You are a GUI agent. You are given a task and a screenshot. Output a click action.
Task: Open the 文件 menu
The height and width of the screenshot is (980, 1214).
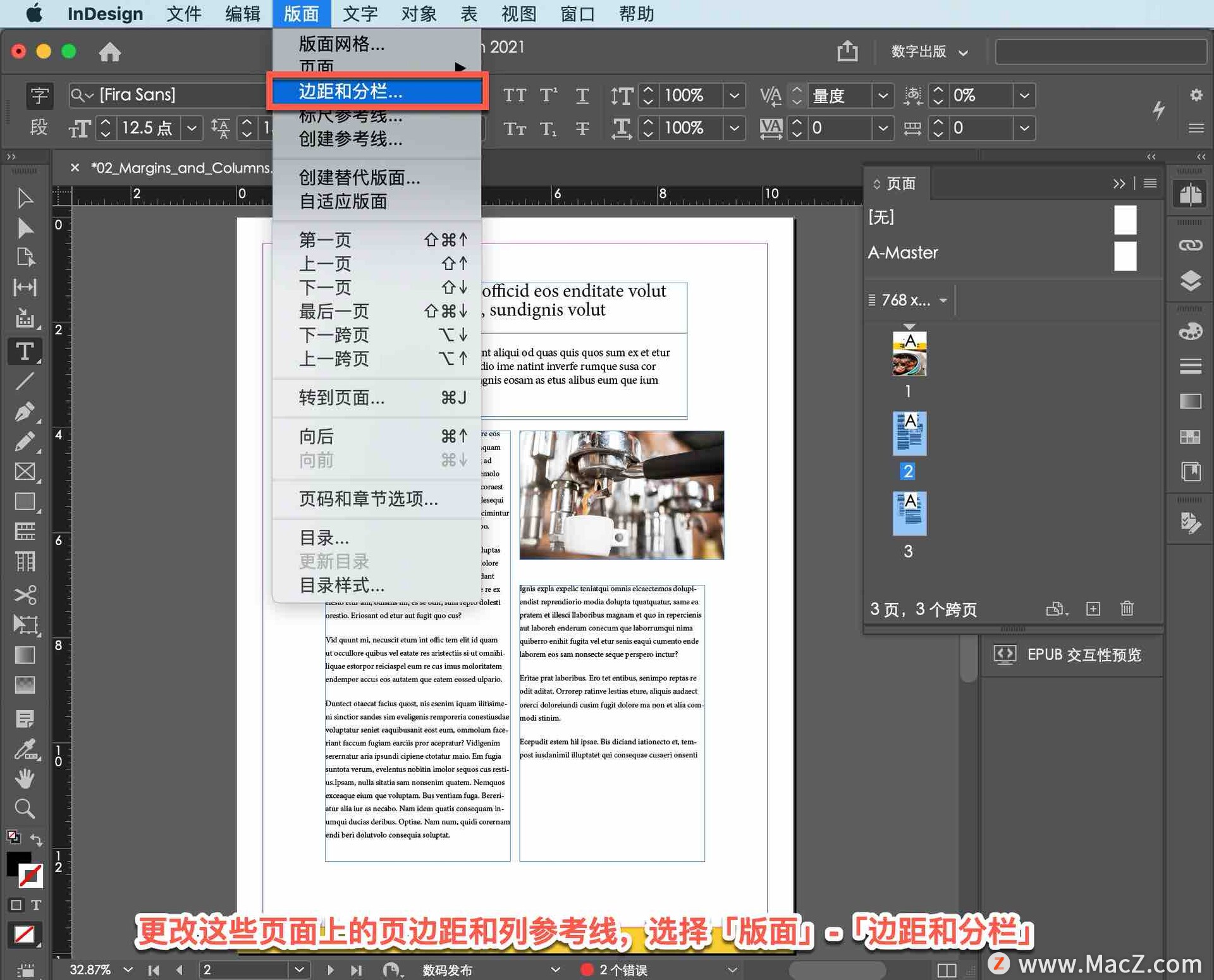click(183, 13)
